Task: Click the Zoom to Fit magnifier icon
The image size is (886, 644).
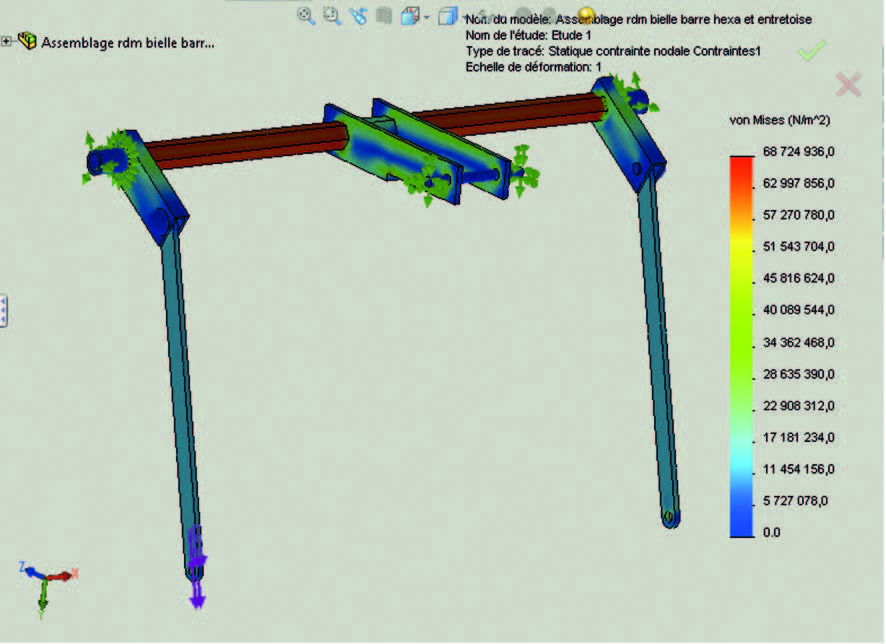Action: tap(307, 16)
